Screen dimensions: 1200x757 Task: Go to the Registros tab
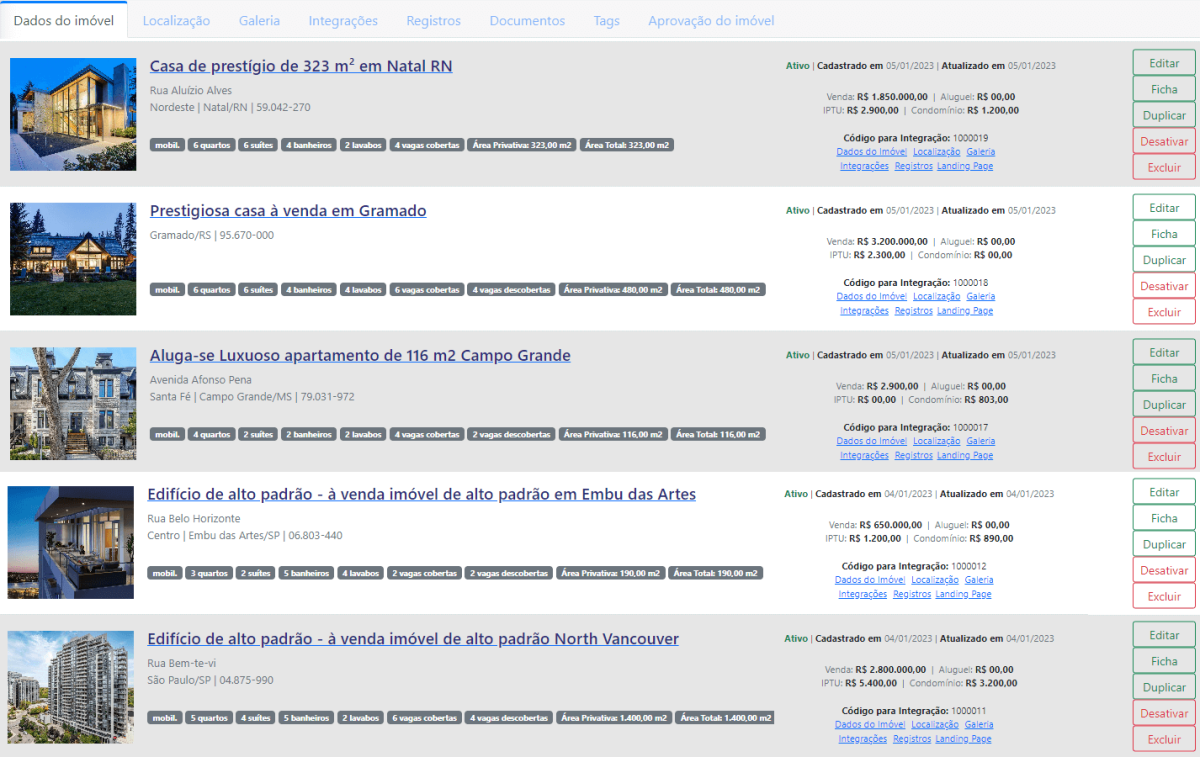coord(434,20)
